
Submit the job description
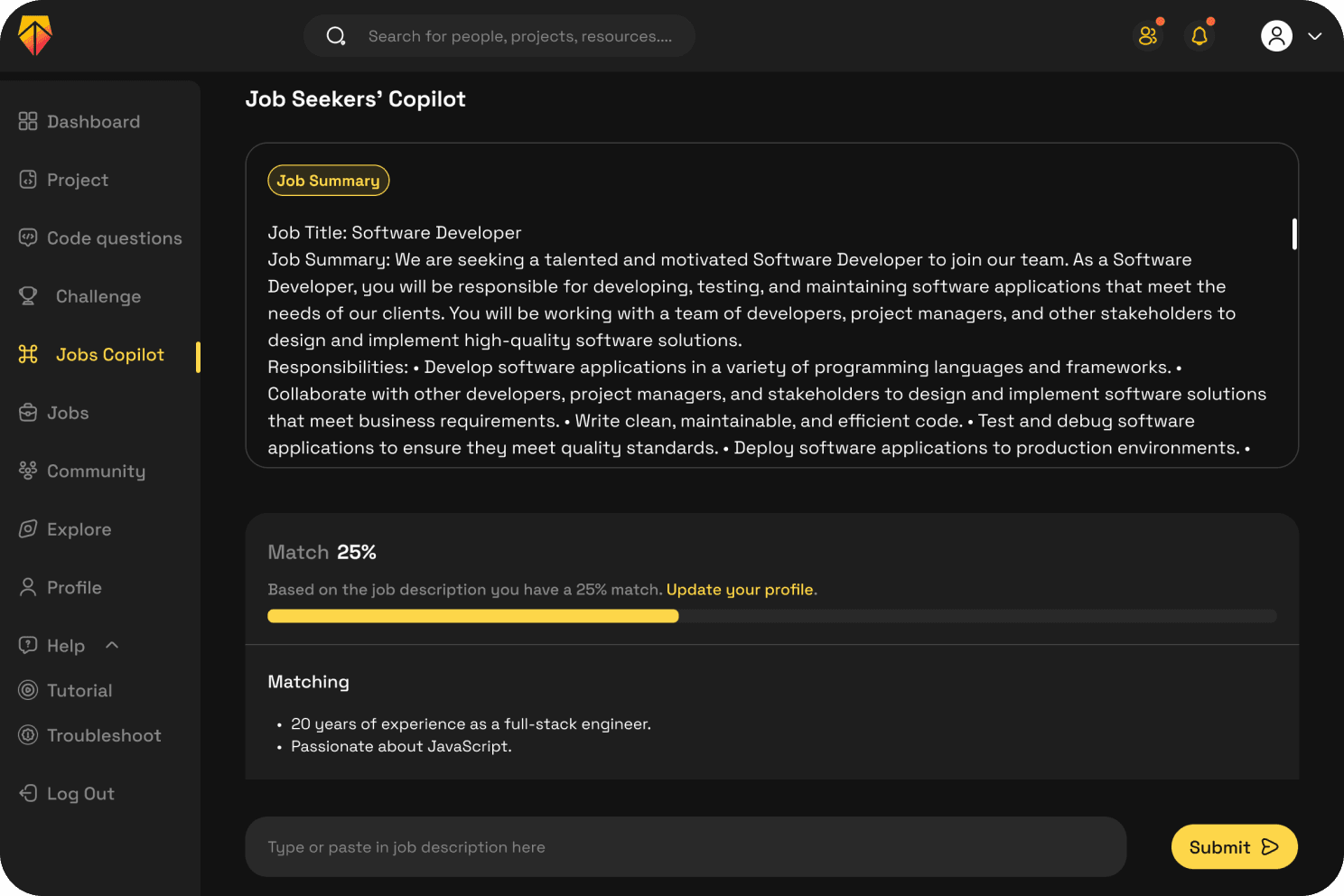click(x=1234, y=846)
